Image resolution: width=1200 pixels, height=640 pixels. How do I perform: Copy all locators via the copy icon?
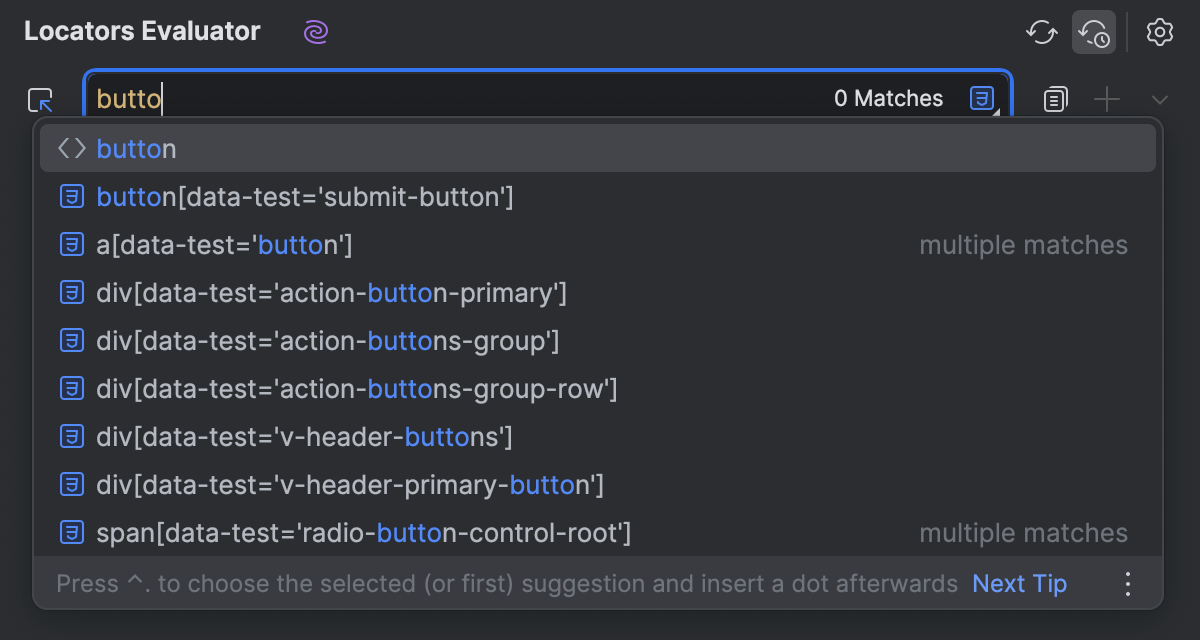1054,99
